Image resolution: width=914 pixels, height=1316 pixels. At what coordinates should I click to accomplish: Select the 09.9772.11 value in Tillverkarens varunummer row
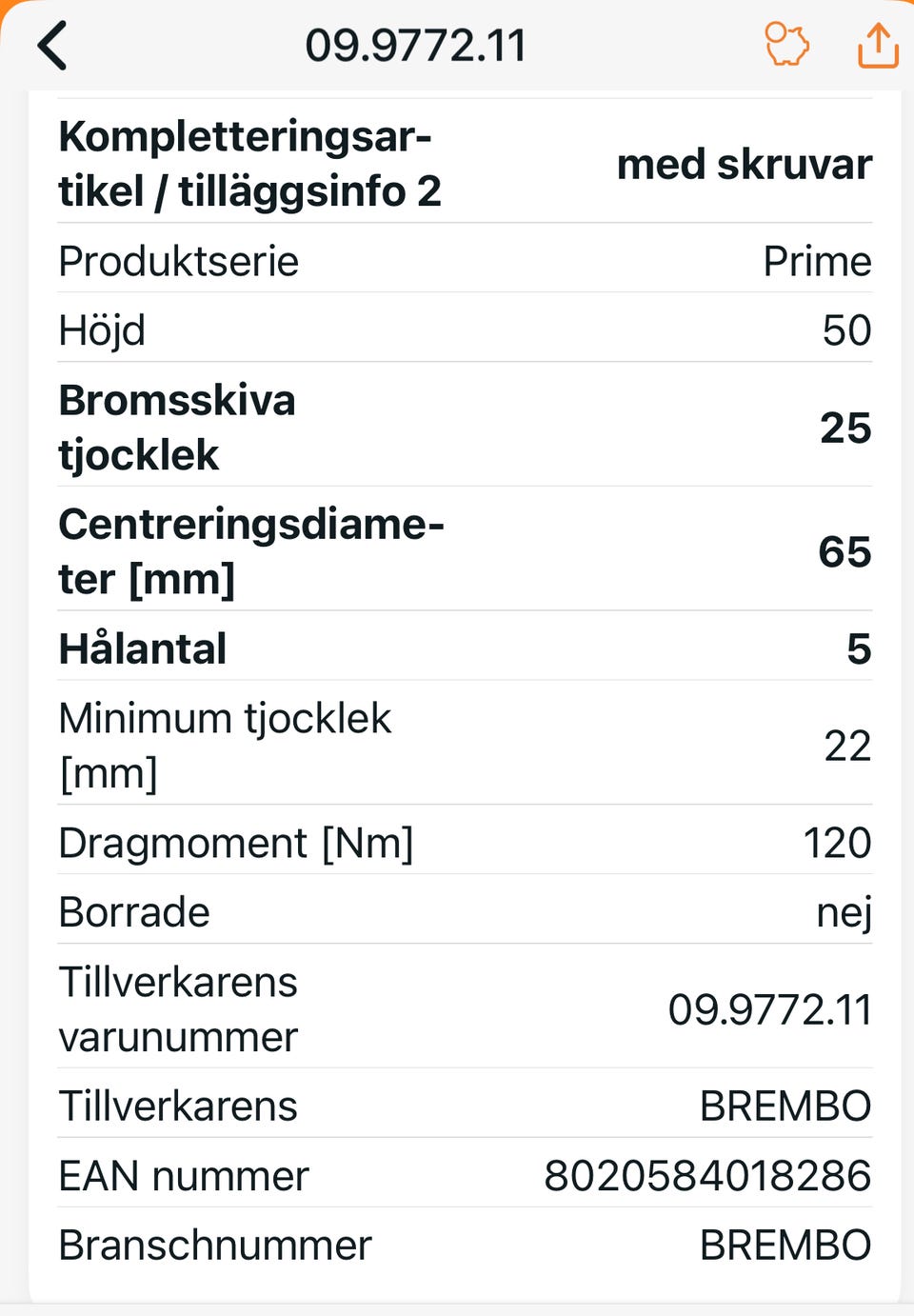click(x=769, y=1009)
